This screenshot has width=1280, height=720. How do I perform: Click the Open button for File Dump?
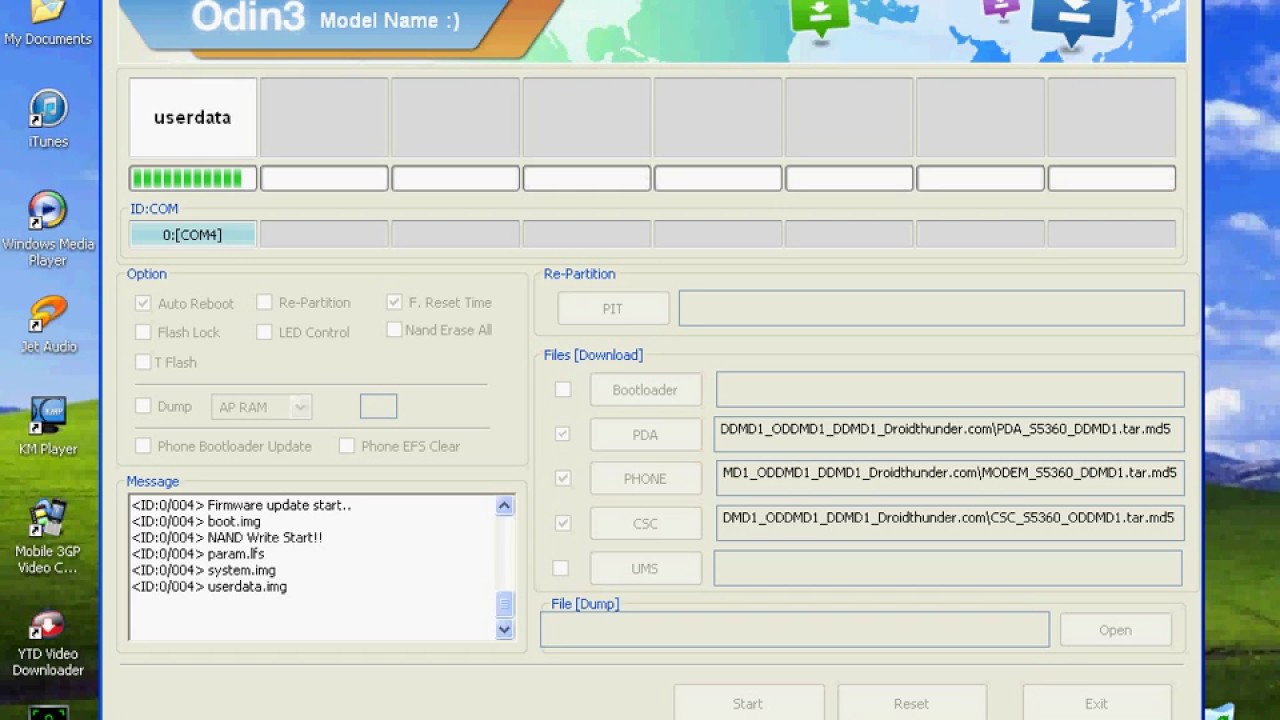pyautogui.click(x=1115, y=630)
